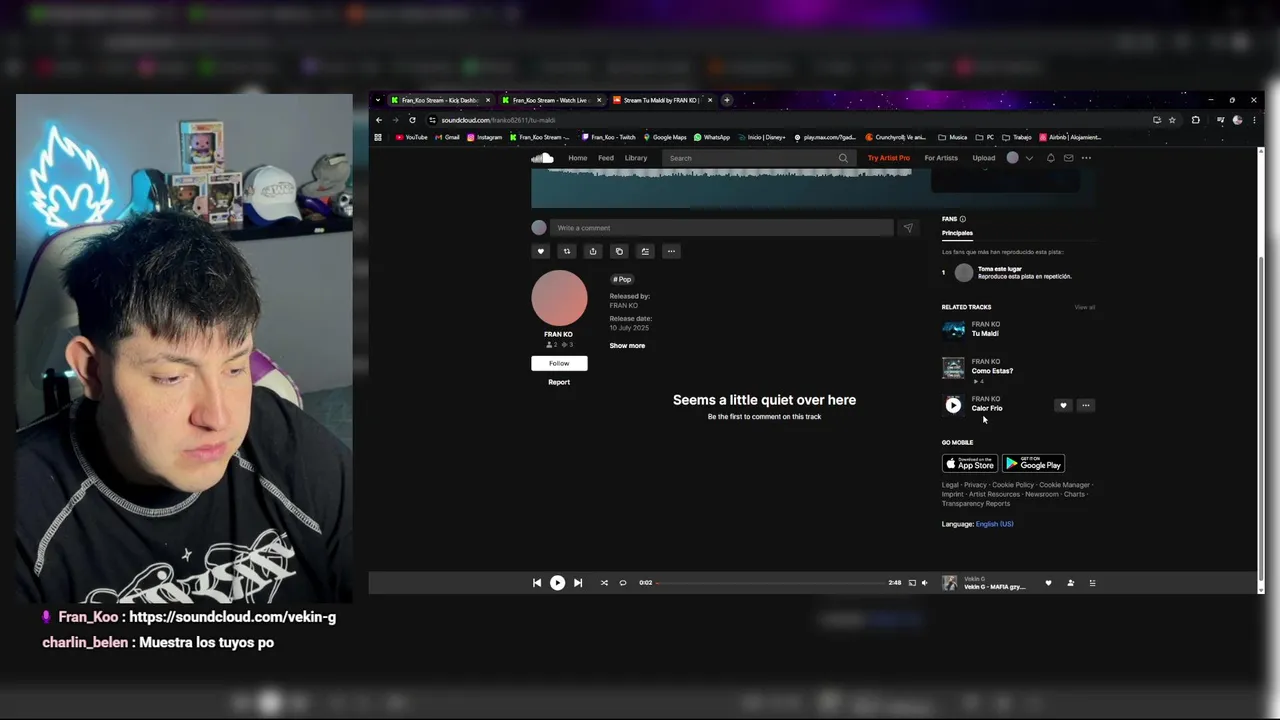Screen dimensions: 1280x720
Task: Click the SoundCloud logo
Action: coord(542,158)
